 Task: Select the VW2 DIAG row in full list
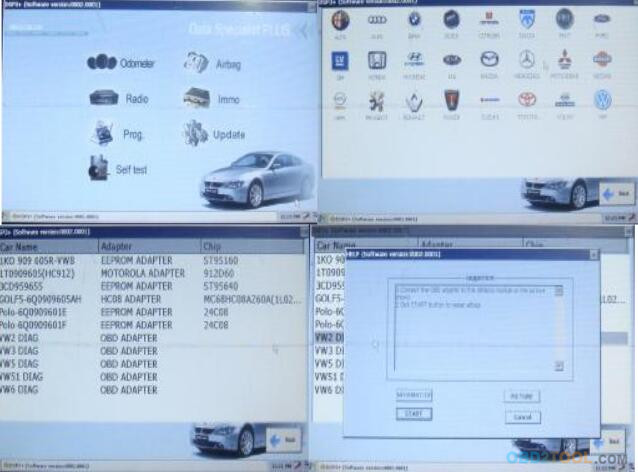click(x=152, y=338)
